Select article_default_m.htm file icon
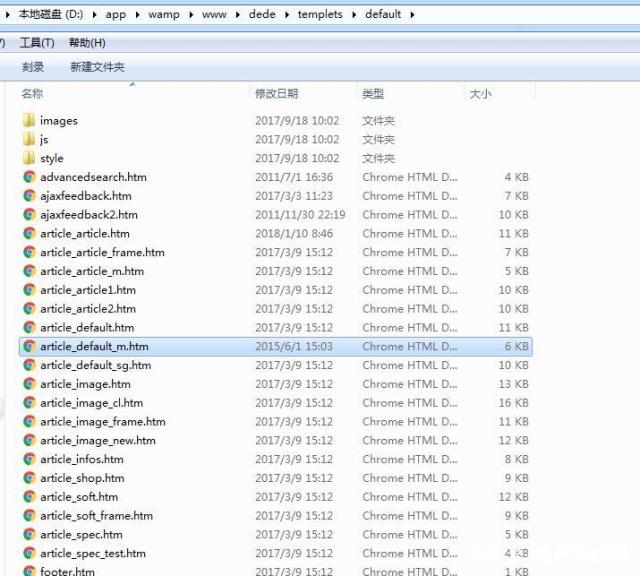Screen dimensions: 640x576 click(x=29, y=346)
